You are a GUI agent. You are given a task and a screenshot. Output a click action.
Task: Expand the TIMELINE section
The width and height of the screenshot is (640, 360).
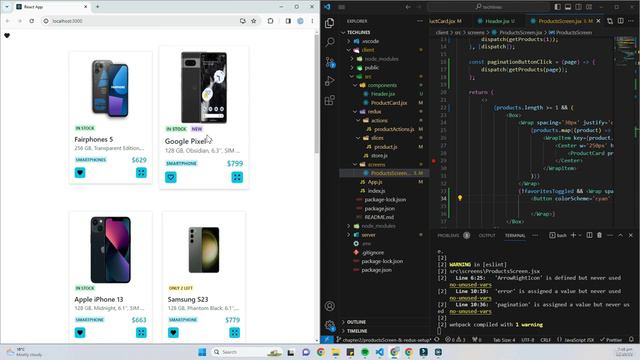[x=357, y=331]
